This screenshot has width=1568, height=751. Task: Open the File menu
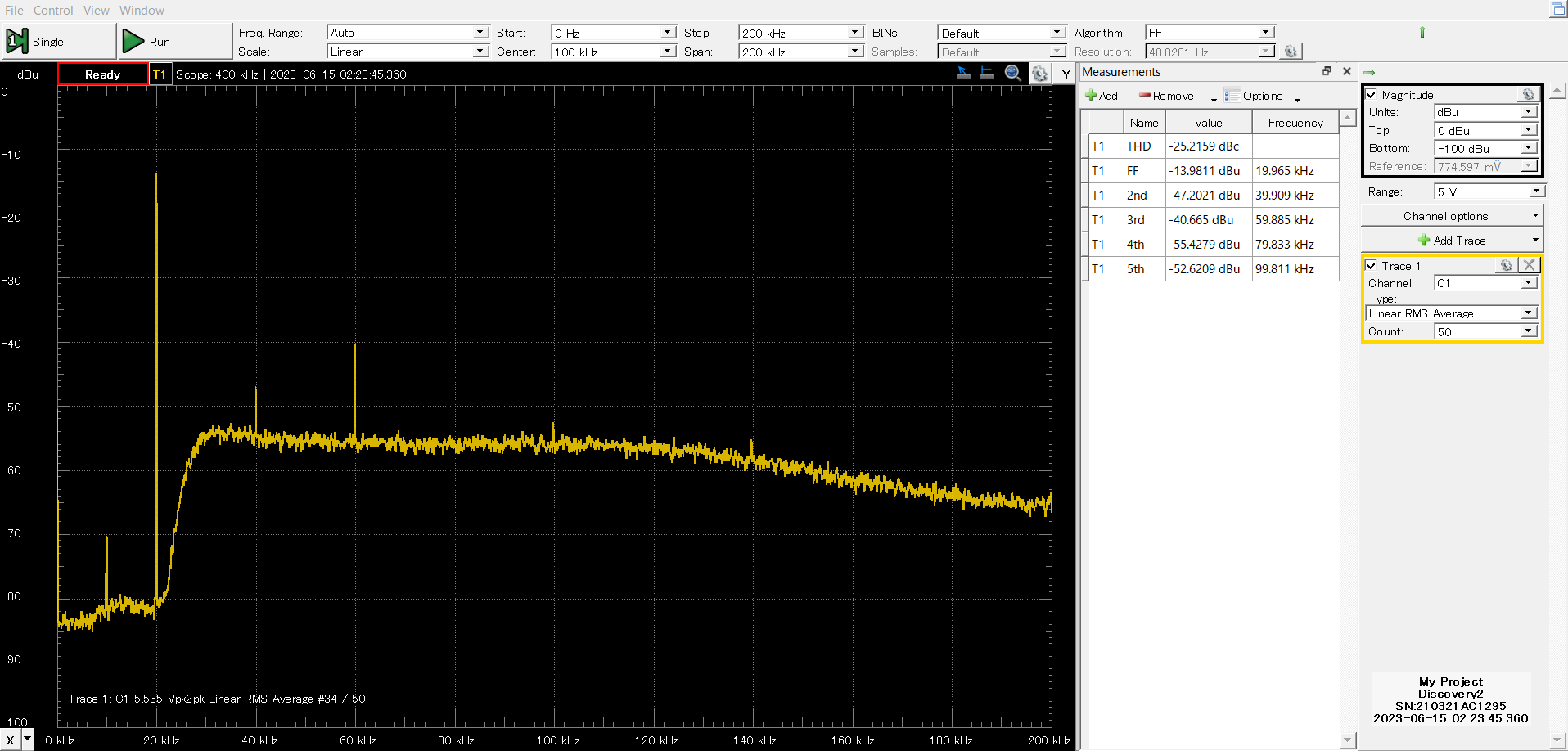click(x=14, y=10)
